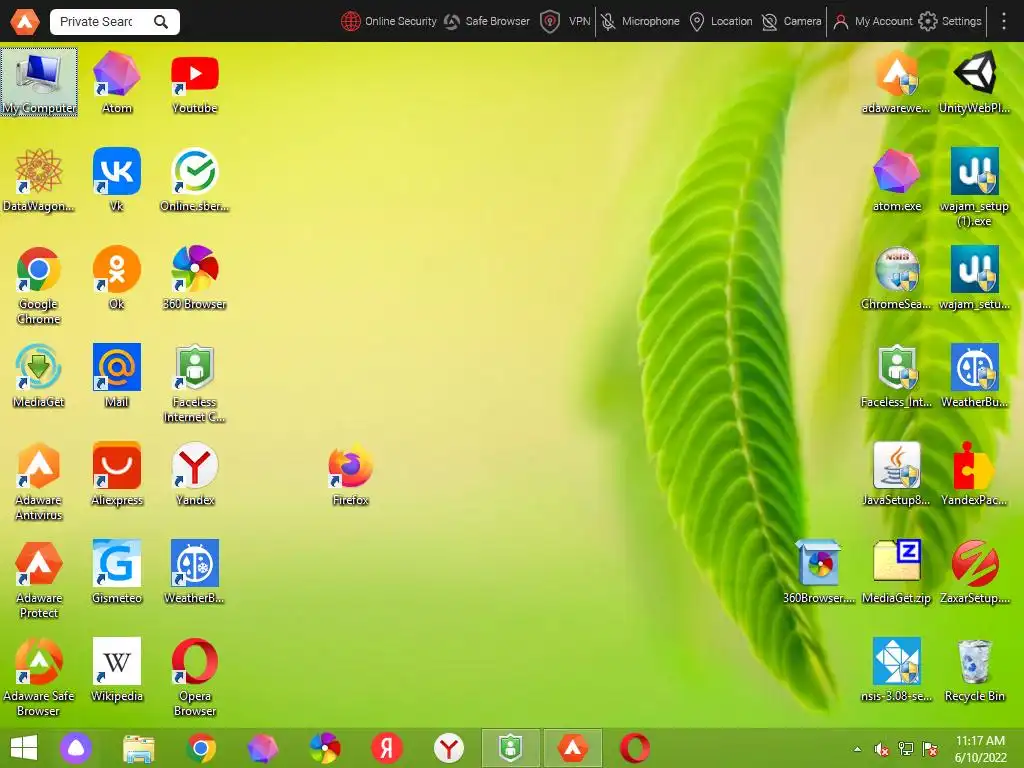This screenshot has height=768, width=1024.
Task: Show hidden system tray icons
Action: (x=857, y=749)
